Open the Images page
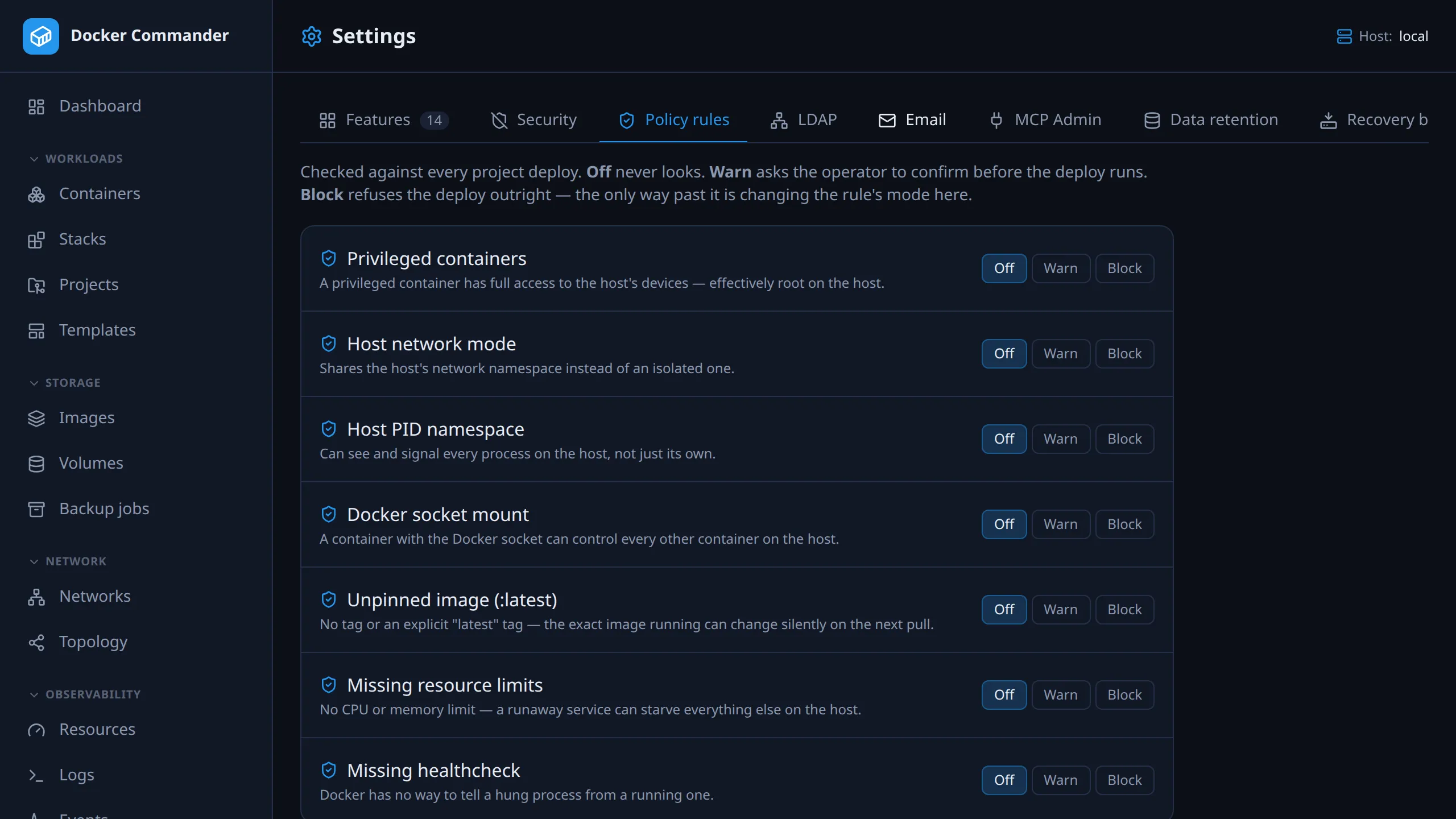Image resolution: width=1456 pixels, height=819 pixels. [136, 418]
